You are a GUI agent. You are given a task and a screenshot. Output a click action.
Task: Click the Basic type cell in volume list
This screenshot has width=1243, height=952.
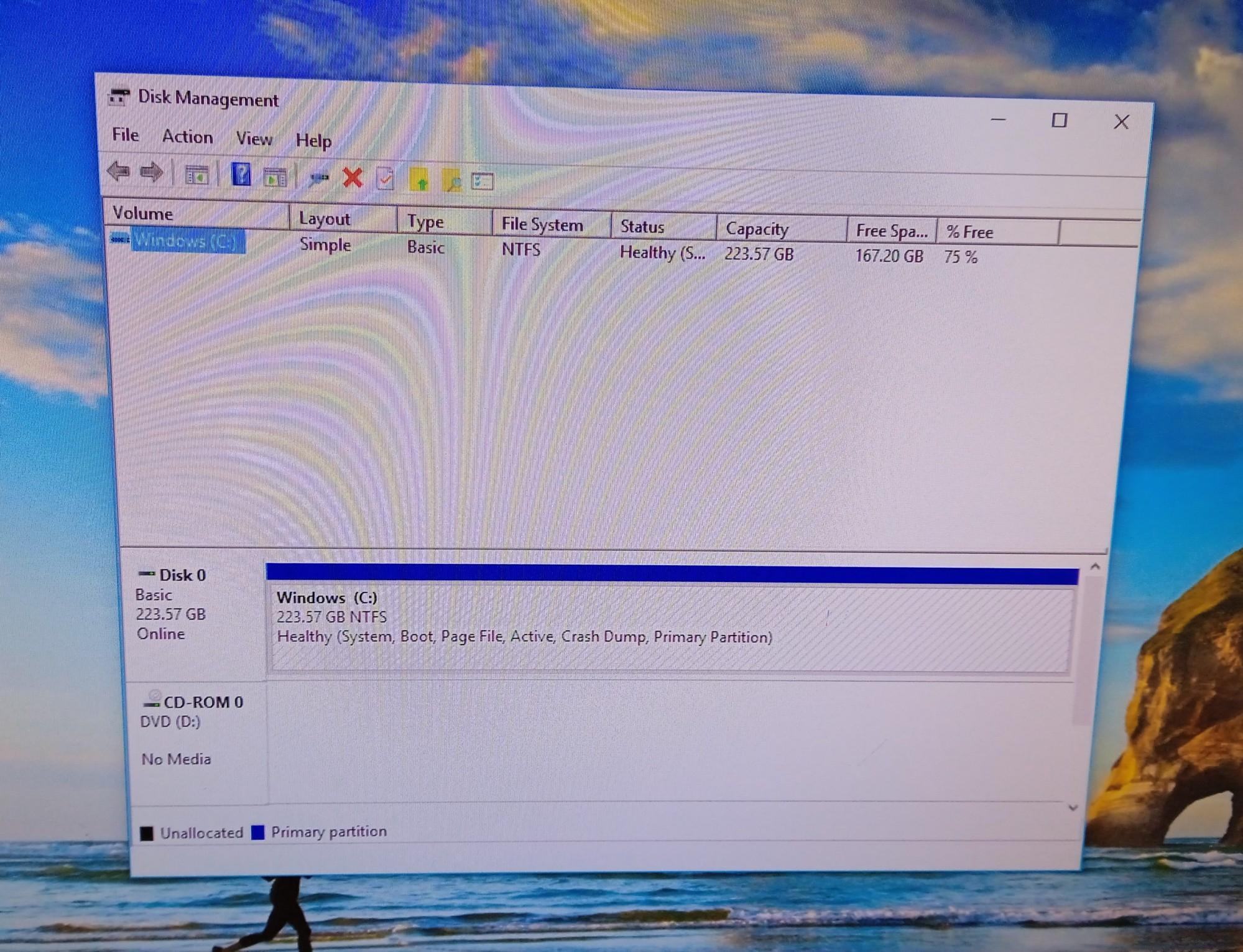[426, 247]
